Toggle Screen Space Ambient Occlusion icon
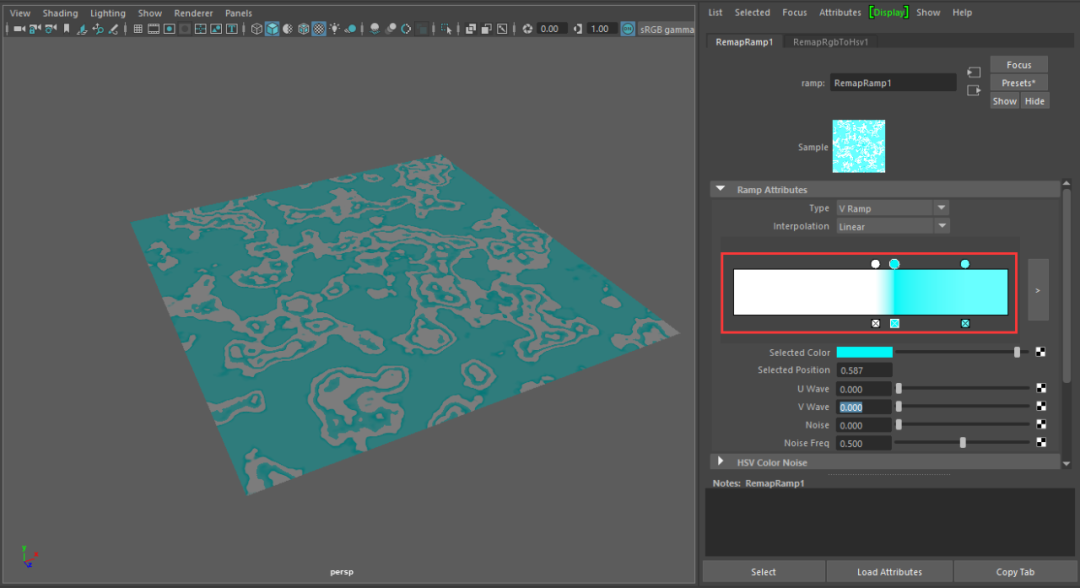Image resolution: width=1080 pixels, height=588 pixels. [375, 29]
